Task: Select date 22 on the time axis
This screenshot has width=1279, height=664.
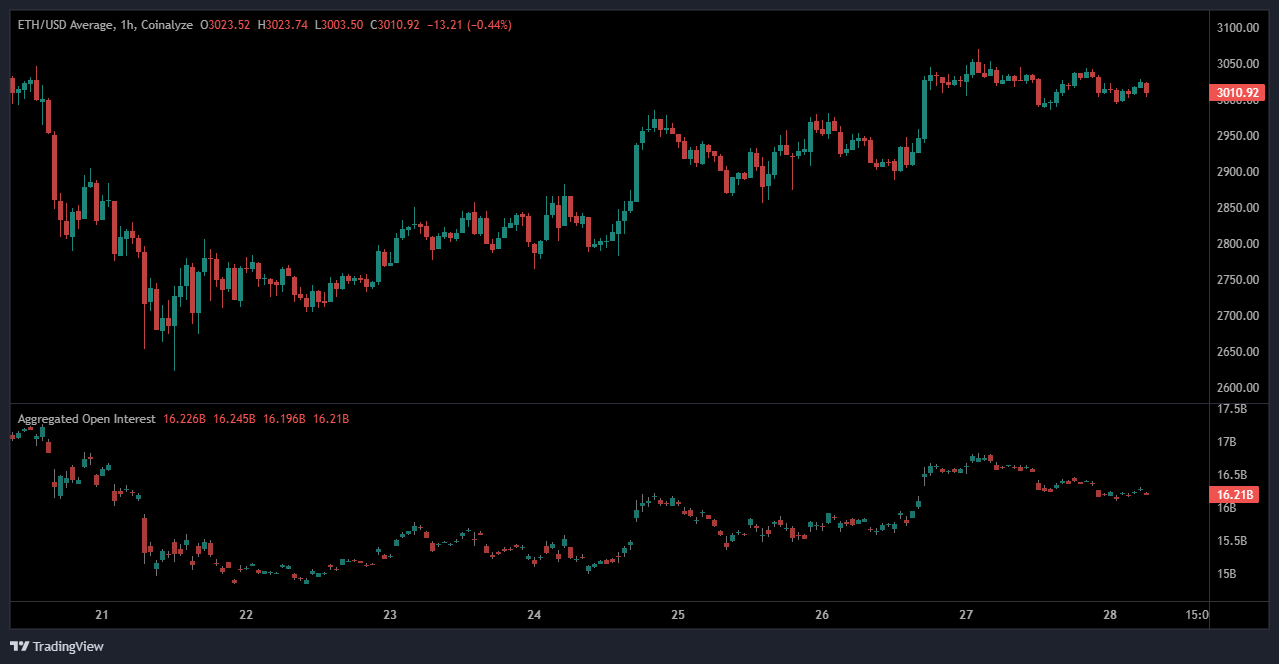Action: 245,615
